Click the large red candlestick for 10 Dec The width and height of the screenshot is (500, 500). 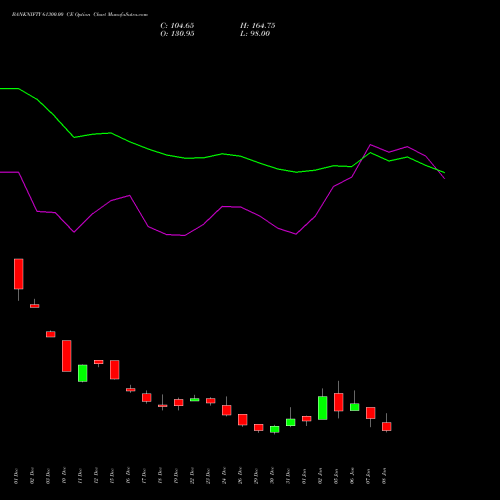[67, 356]
